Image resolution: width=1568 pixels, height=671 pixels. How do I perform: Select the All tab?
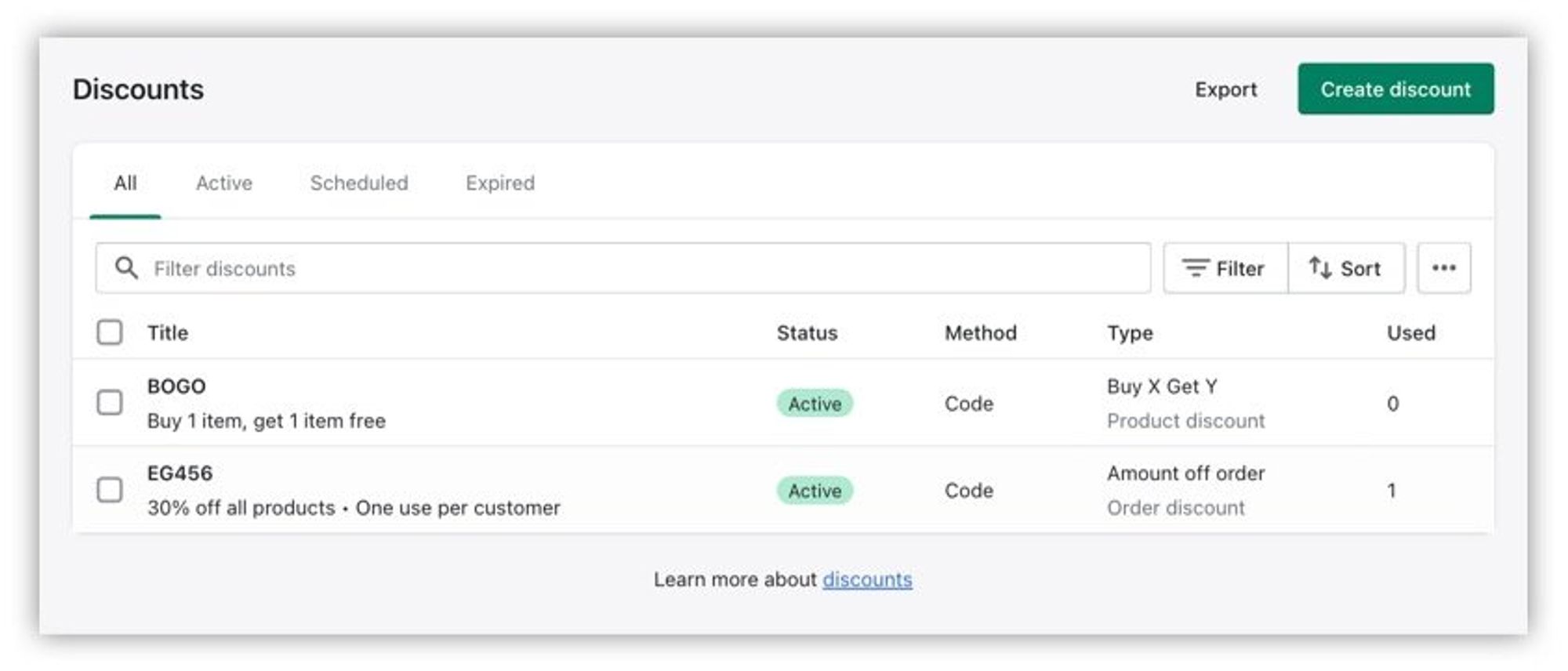coord(125,183)
